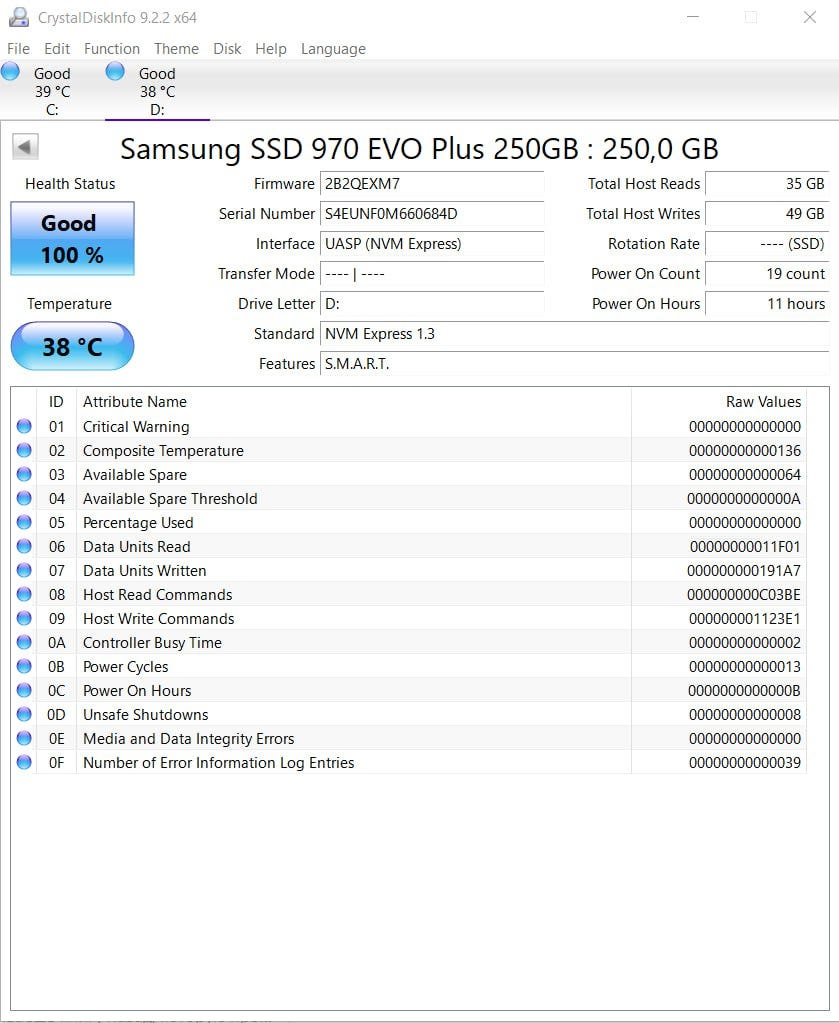Click raw value 00000000000039
The image size is (839, 1023).
click(x=745, y=763)
